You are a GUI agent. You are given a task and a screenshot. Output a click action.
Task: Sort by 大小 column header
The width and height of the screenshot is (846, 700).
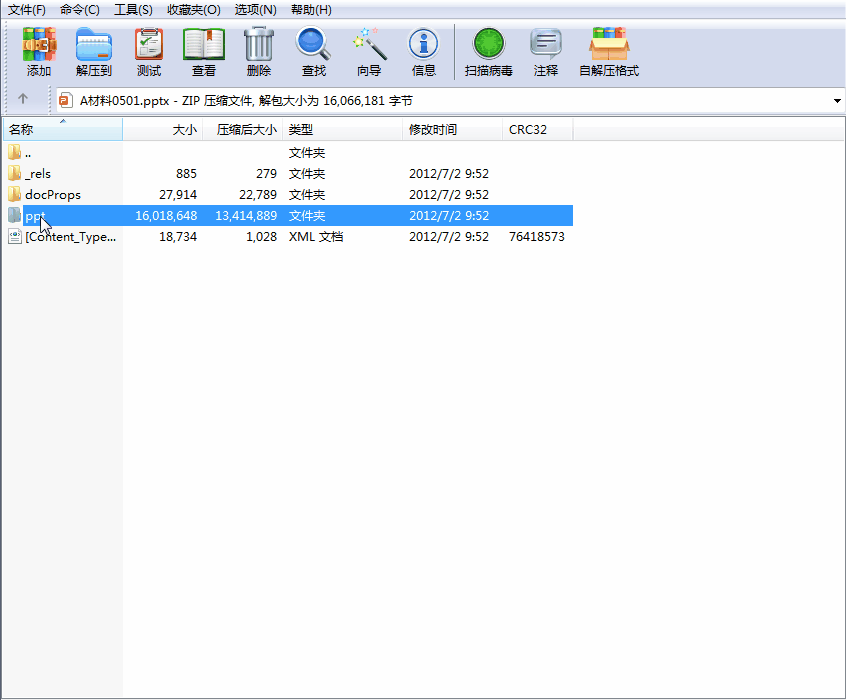163,130
